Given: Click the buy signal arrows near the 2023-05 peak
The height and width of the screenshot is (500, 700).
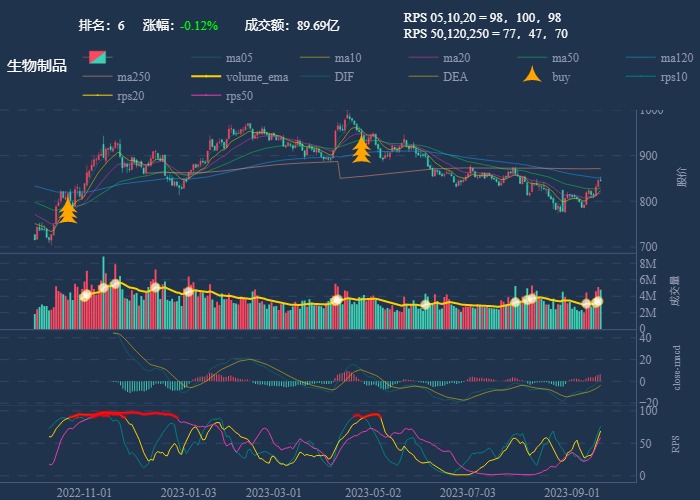Looking at the screenshot, I should coord(361,149).
